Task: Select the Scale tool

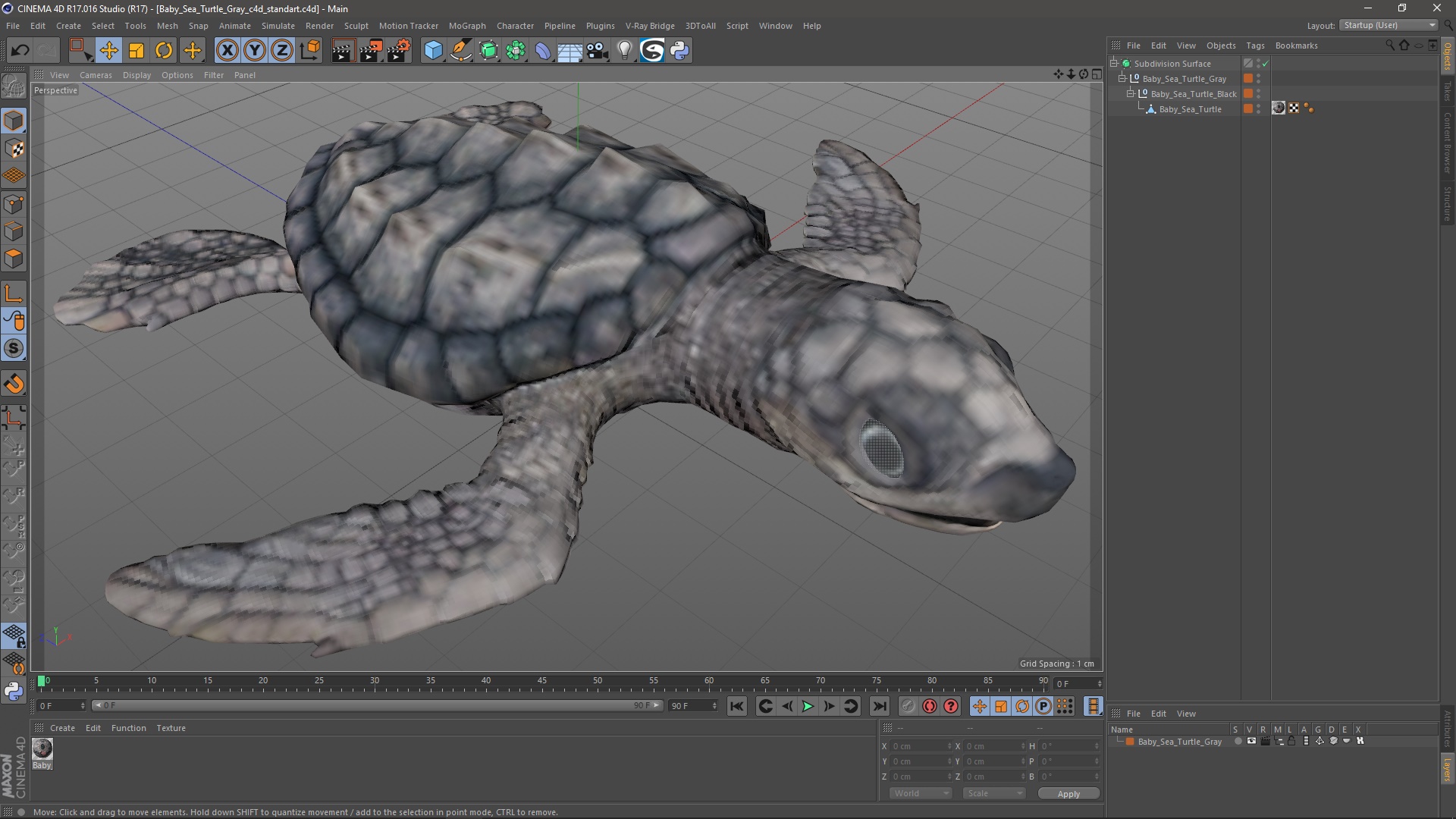Action: [136, 51]
